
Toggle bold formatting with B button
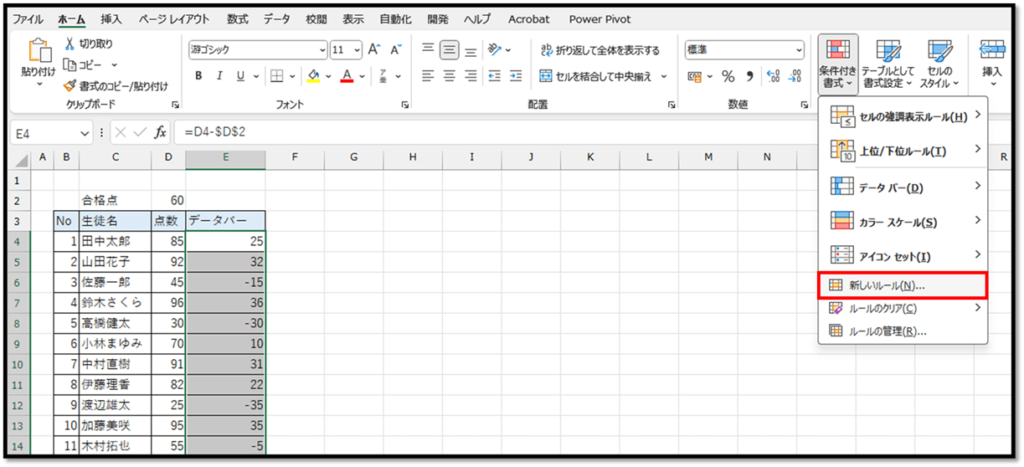click(x=199, y=76)
